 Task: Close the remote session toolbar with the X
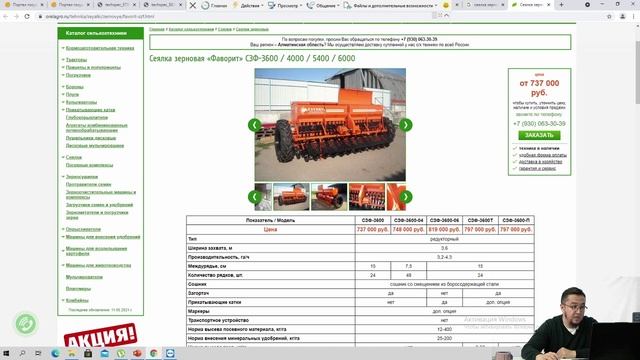click(x=193, y=5)
